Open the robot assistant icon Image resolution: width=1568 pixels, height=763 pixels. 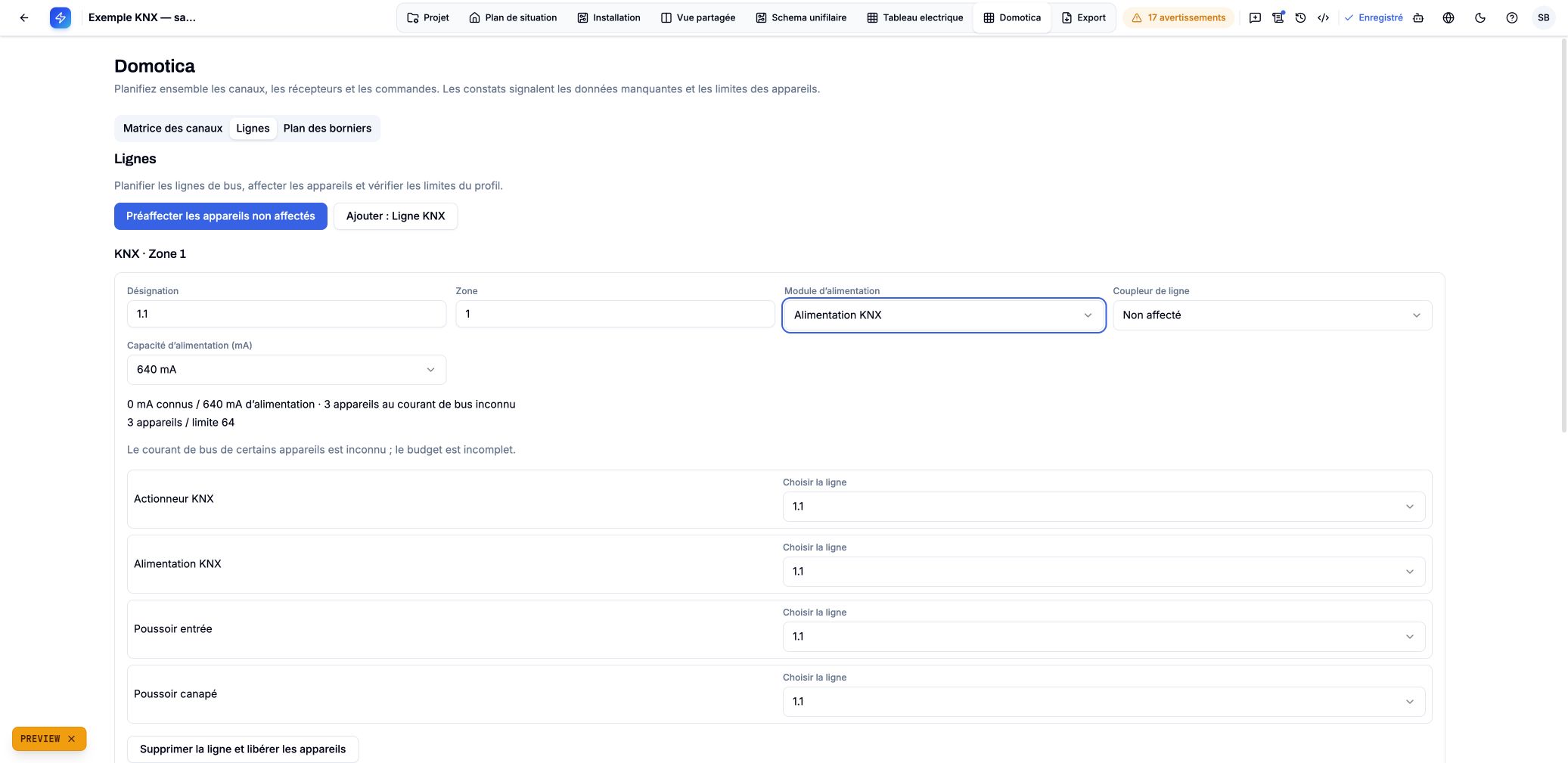pos(1418,17)
